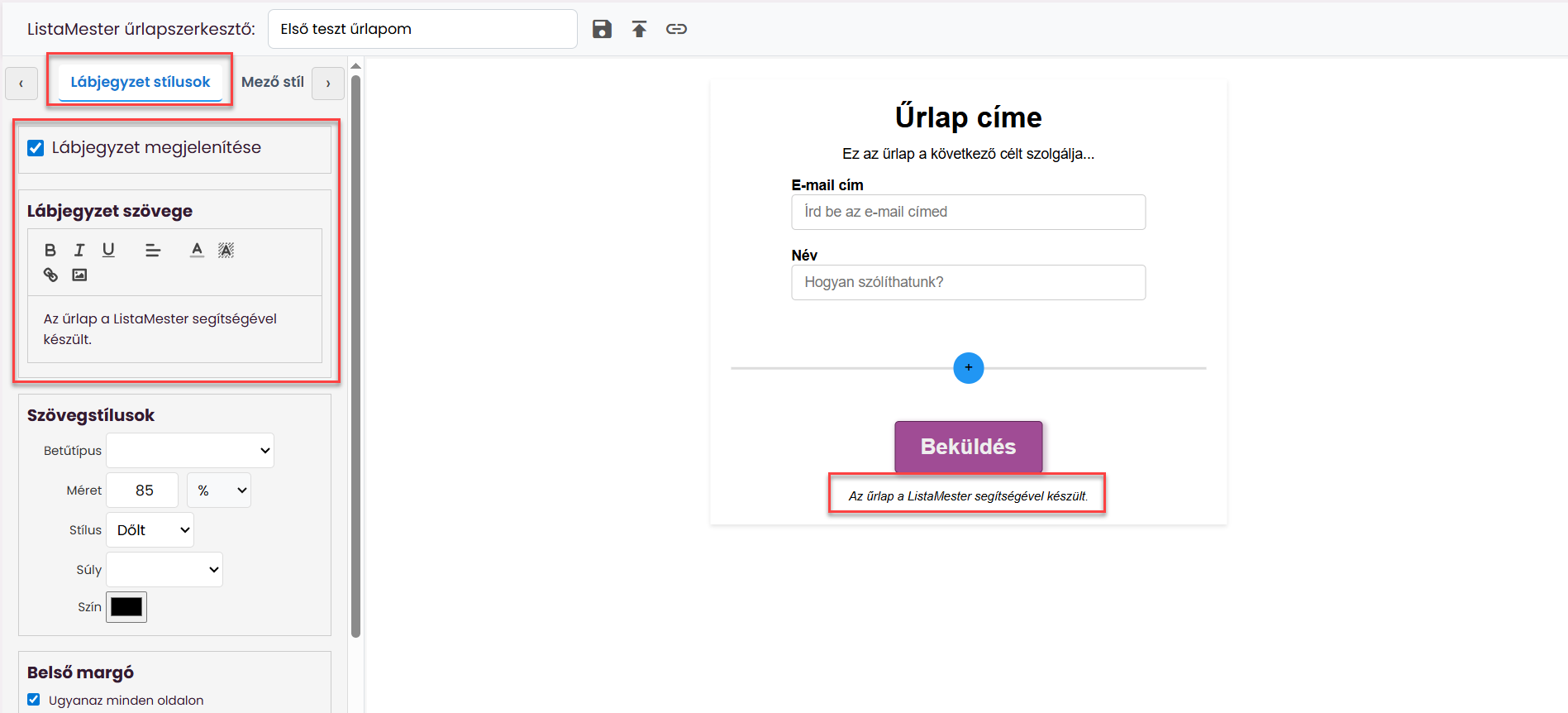This screenshot has width=1568, height=713.
Task: Click the save disk icon
Action: (x=602, y=29)
